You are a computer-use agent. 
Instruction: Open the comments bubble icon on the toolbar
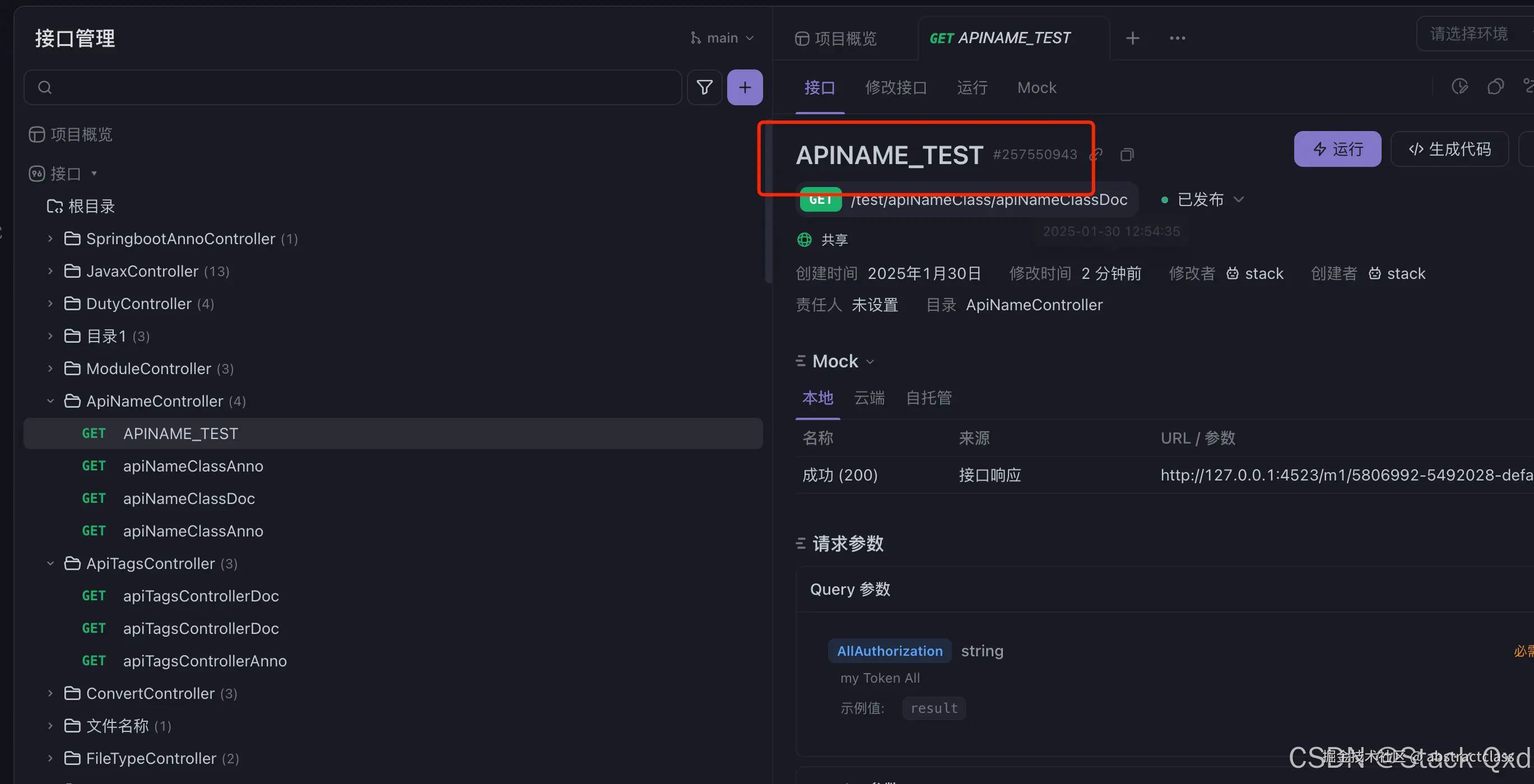(x=1496, y=87)
